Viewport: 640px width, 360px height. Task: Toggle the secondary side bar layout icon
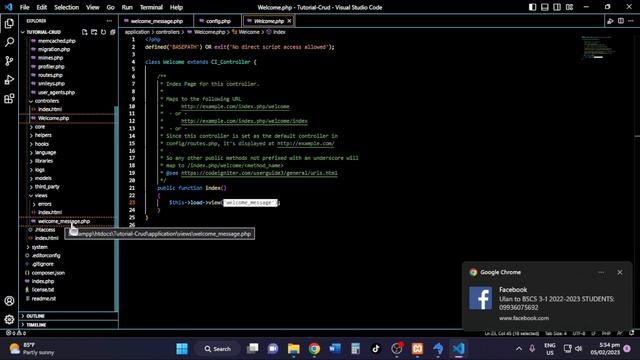pos(557,7)
